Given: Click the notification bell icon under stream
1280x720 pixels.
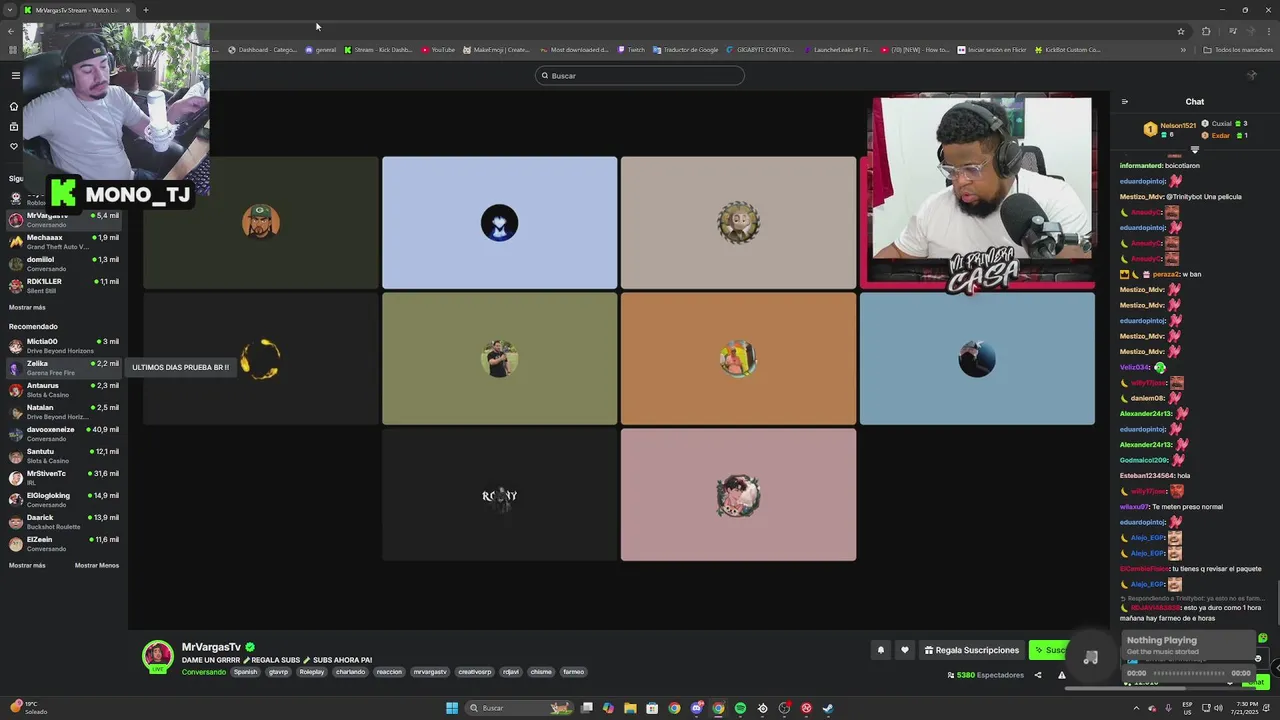Looking at the screenshot, I should coord(881,650).
